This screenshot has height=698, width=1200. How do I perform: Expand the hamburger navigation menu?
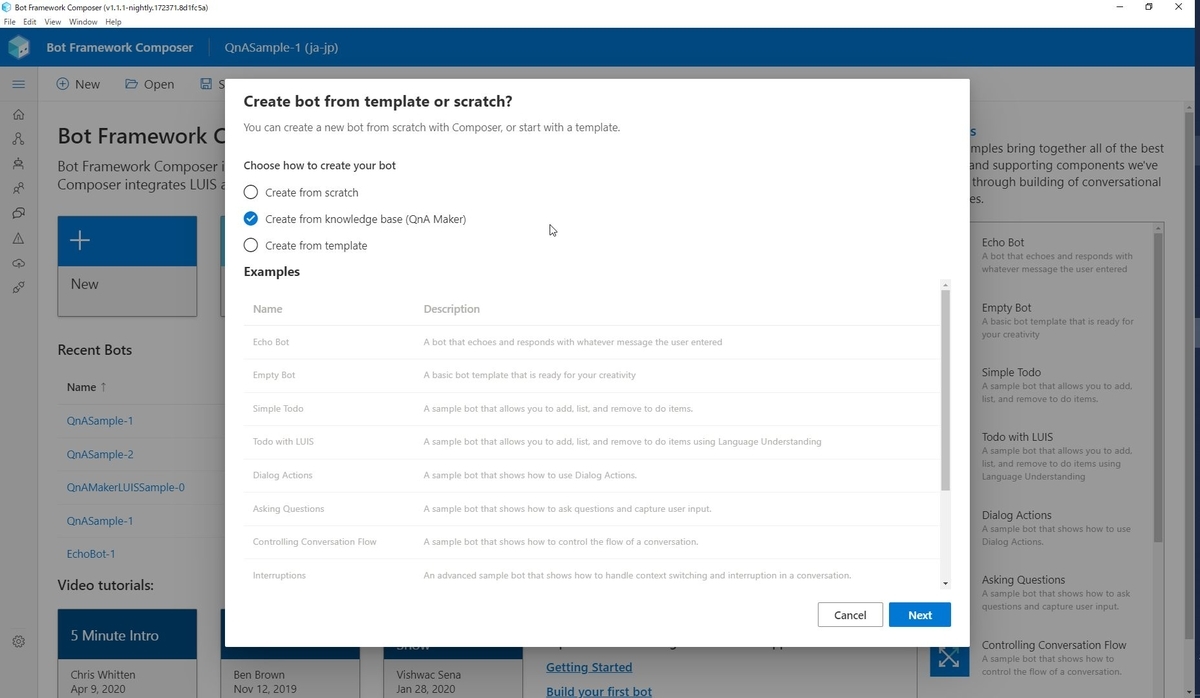(18, 84)
